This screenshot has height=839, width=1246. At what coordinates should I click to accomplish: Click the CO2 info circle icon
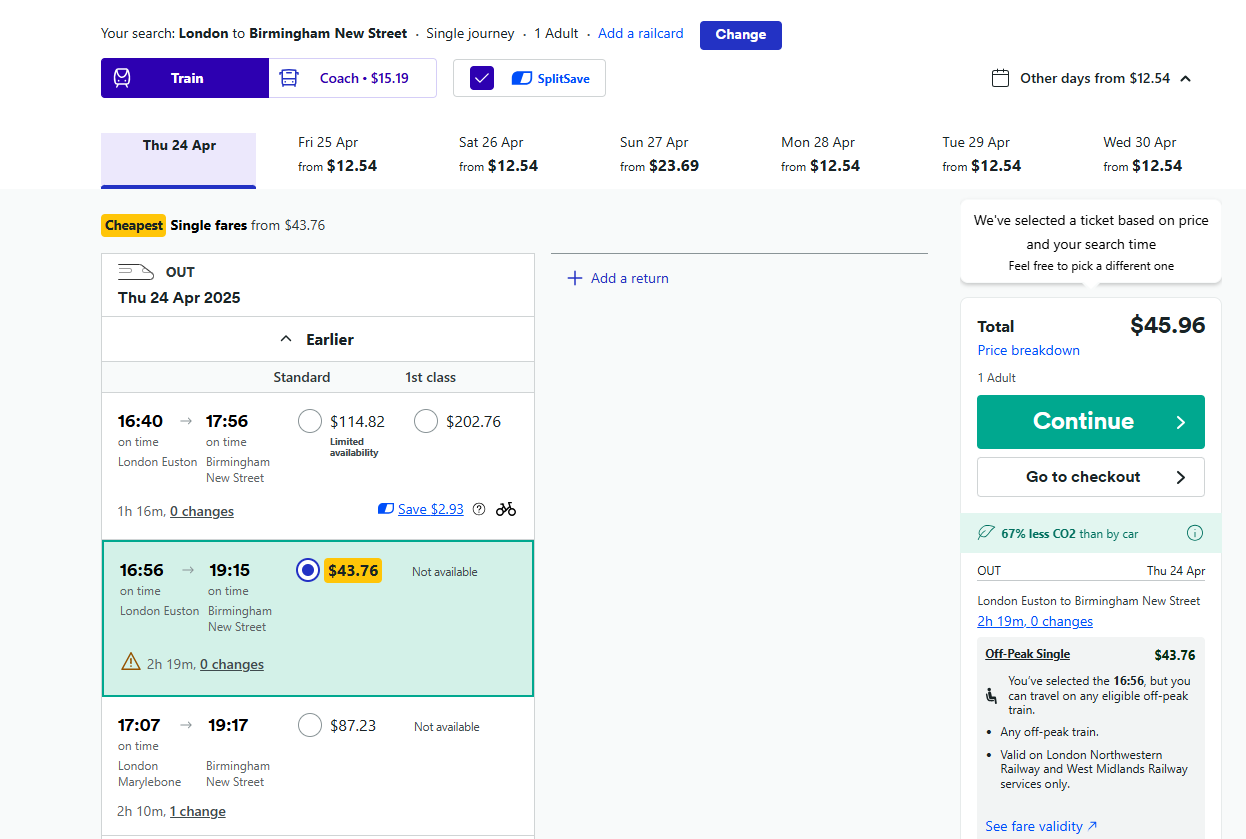coord(1194,533)
